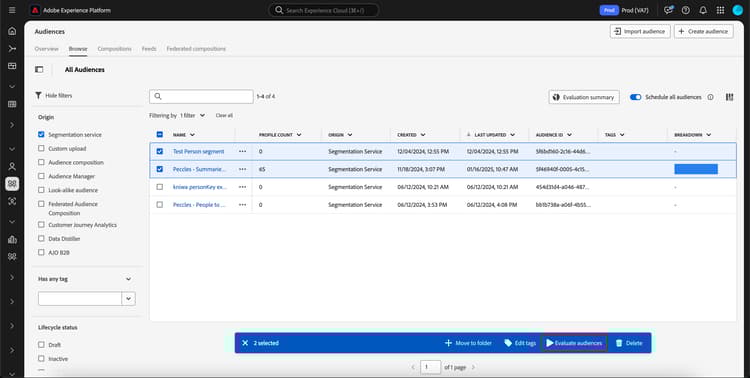This screenshot has height=378, width=750.
Task: Open the NAME column sort menu
Action: [x=192, y=135]
